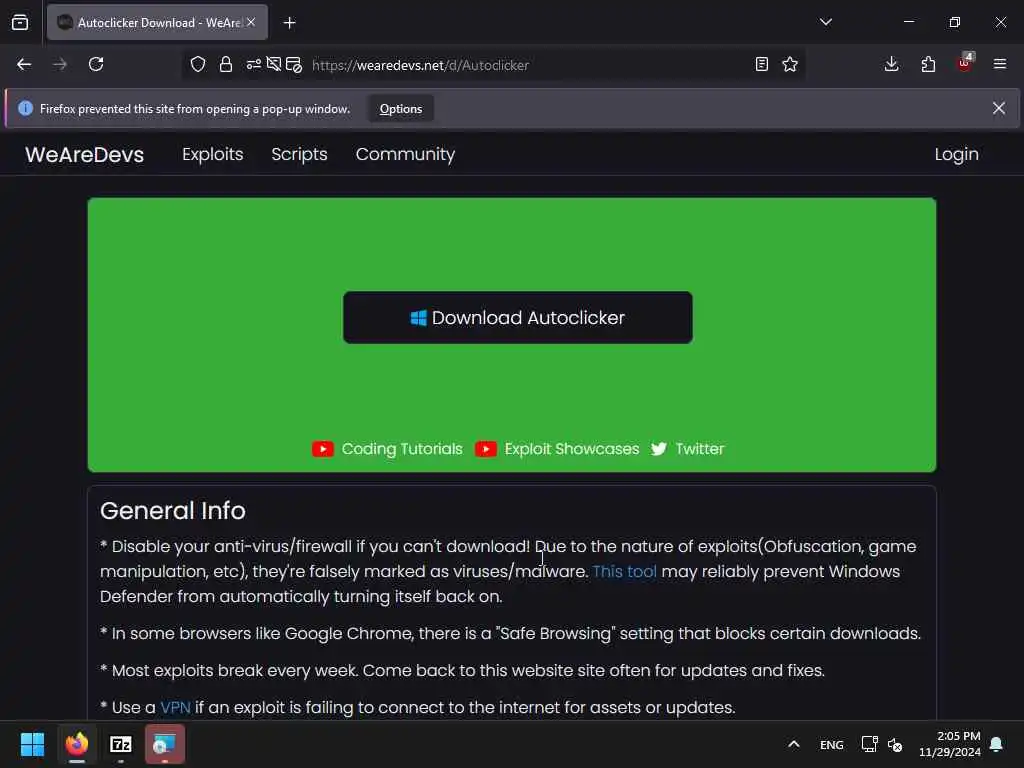
Task: Open 7-Zip from the taskbar
Action: [121, 744]
